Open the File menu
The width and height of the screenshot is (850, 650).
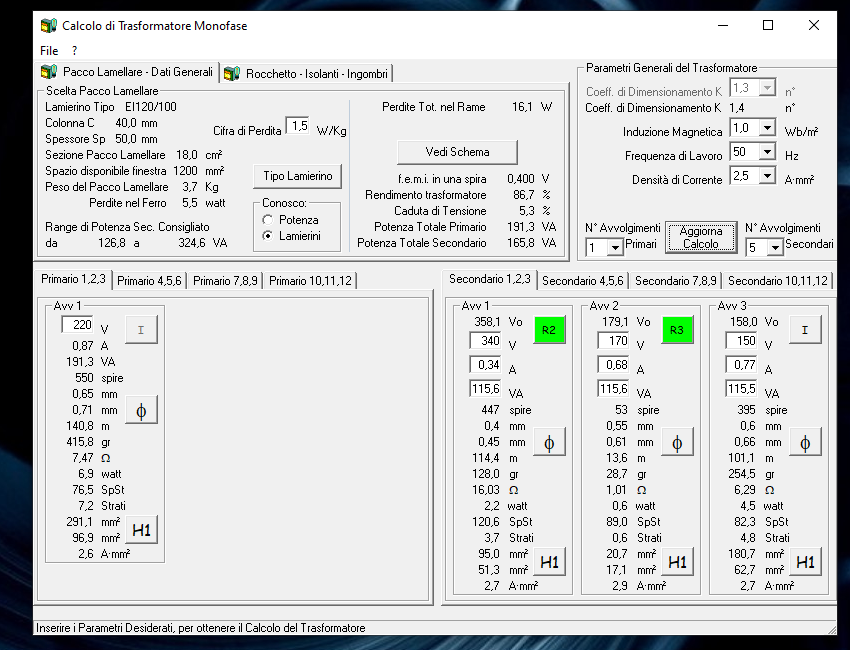pos(49,50)
